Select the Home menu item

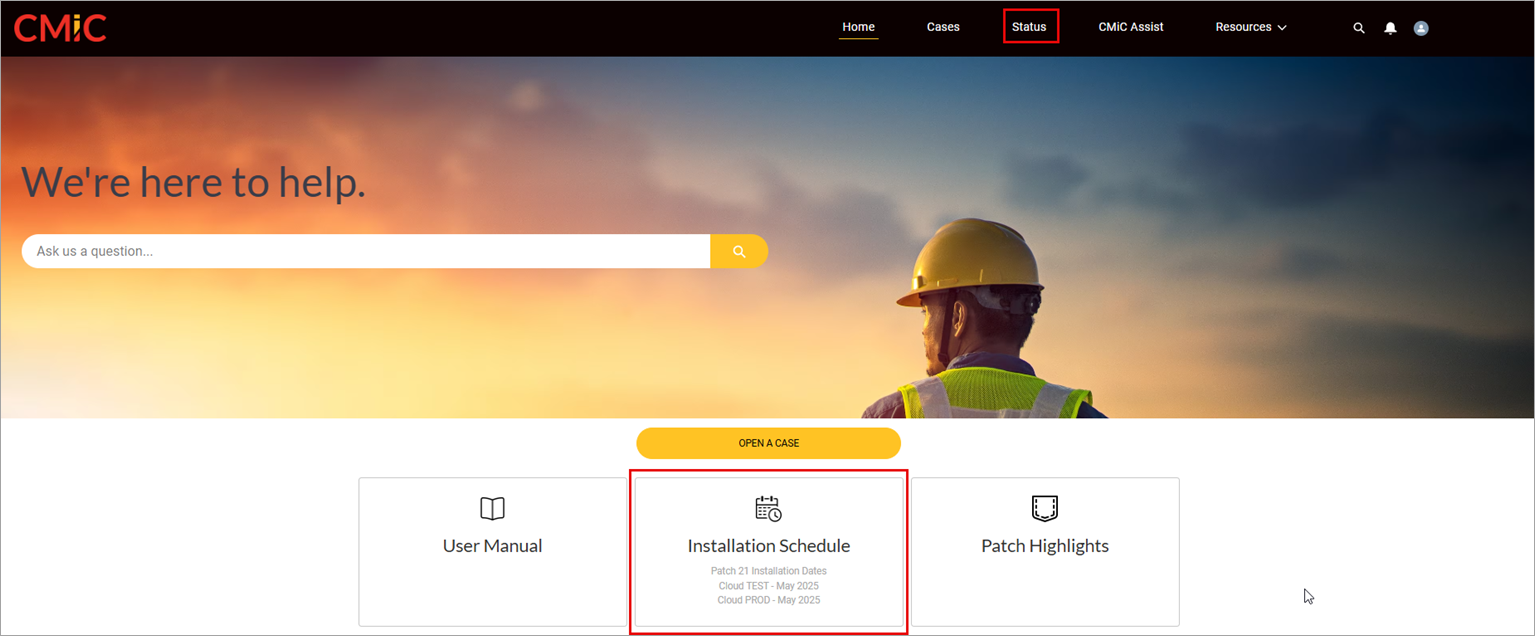(858, 27)
